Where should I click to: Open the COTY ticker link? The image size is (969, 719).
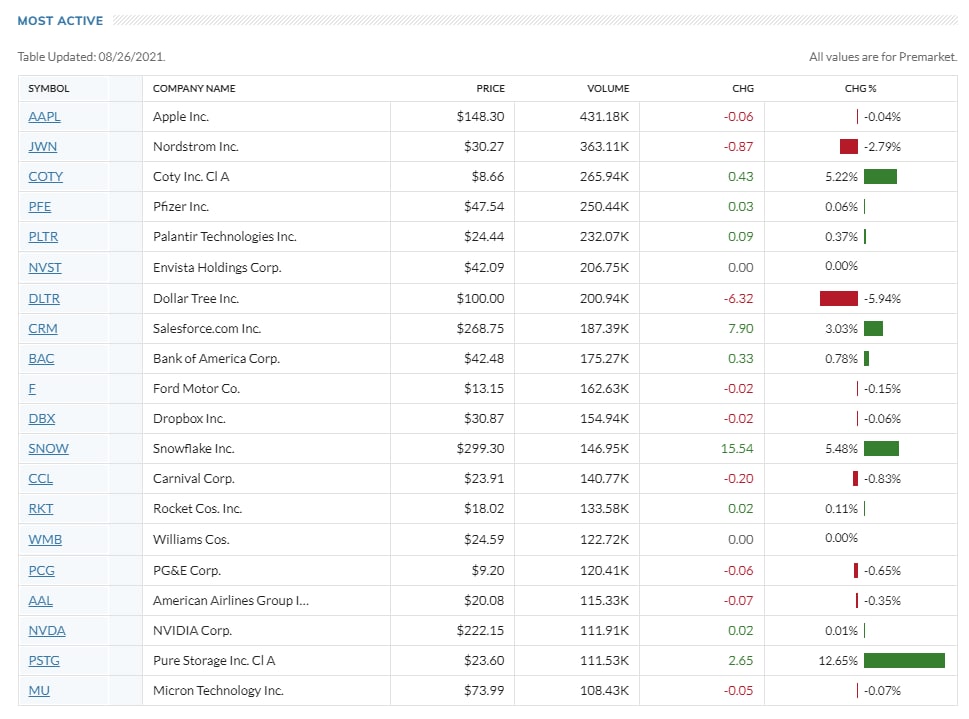coord(46,176)
